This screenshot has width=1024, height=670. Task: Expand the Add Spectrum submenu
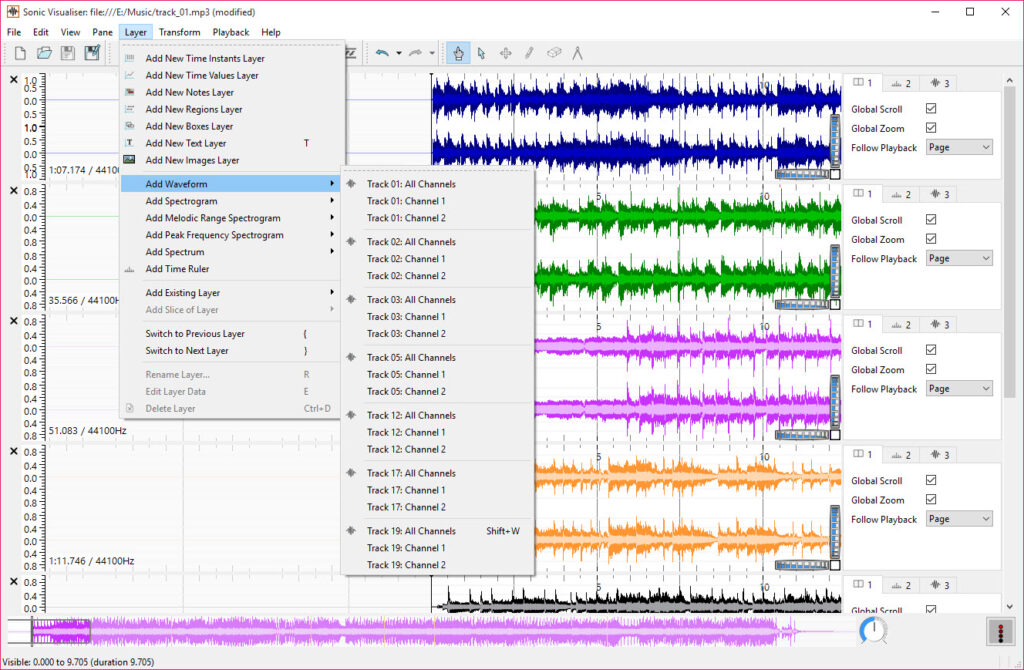(x=231, y=252)
